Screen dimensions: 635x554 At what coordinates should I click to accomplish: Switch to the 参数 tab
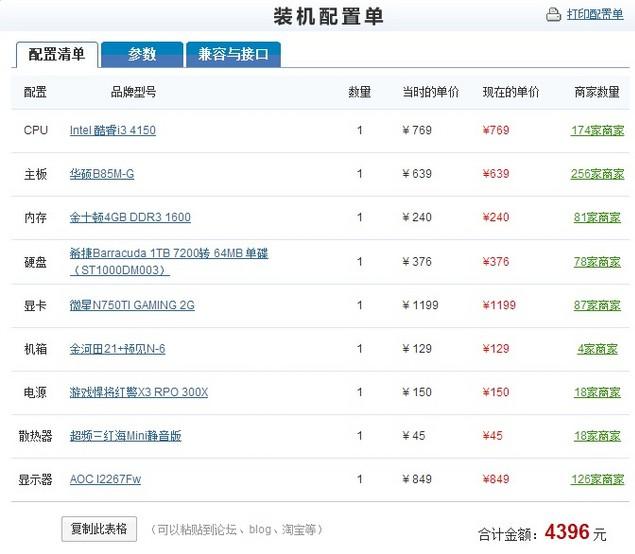[x=142, y=54]
